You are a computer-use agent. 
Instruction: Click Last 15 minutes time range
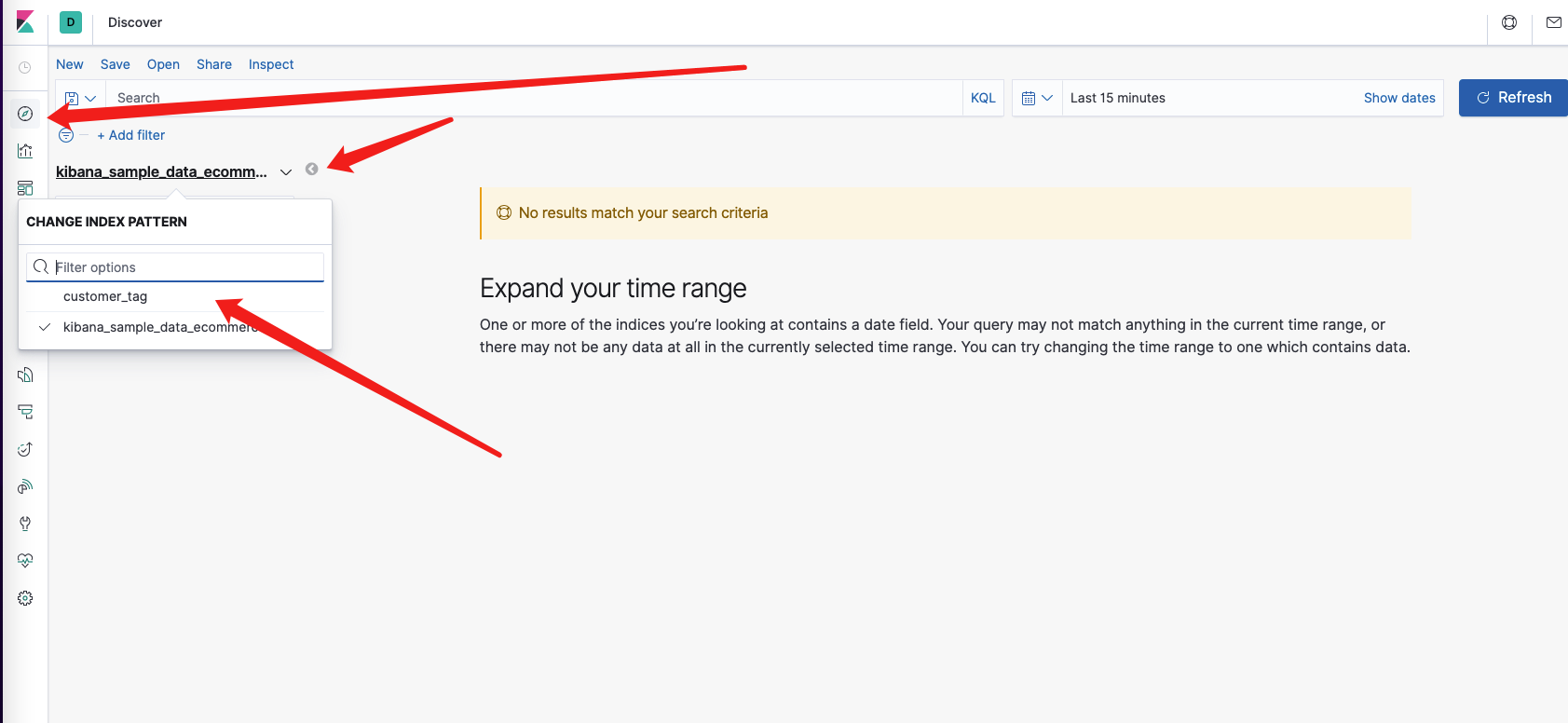pyautogui.click(x=1118, y=98)
